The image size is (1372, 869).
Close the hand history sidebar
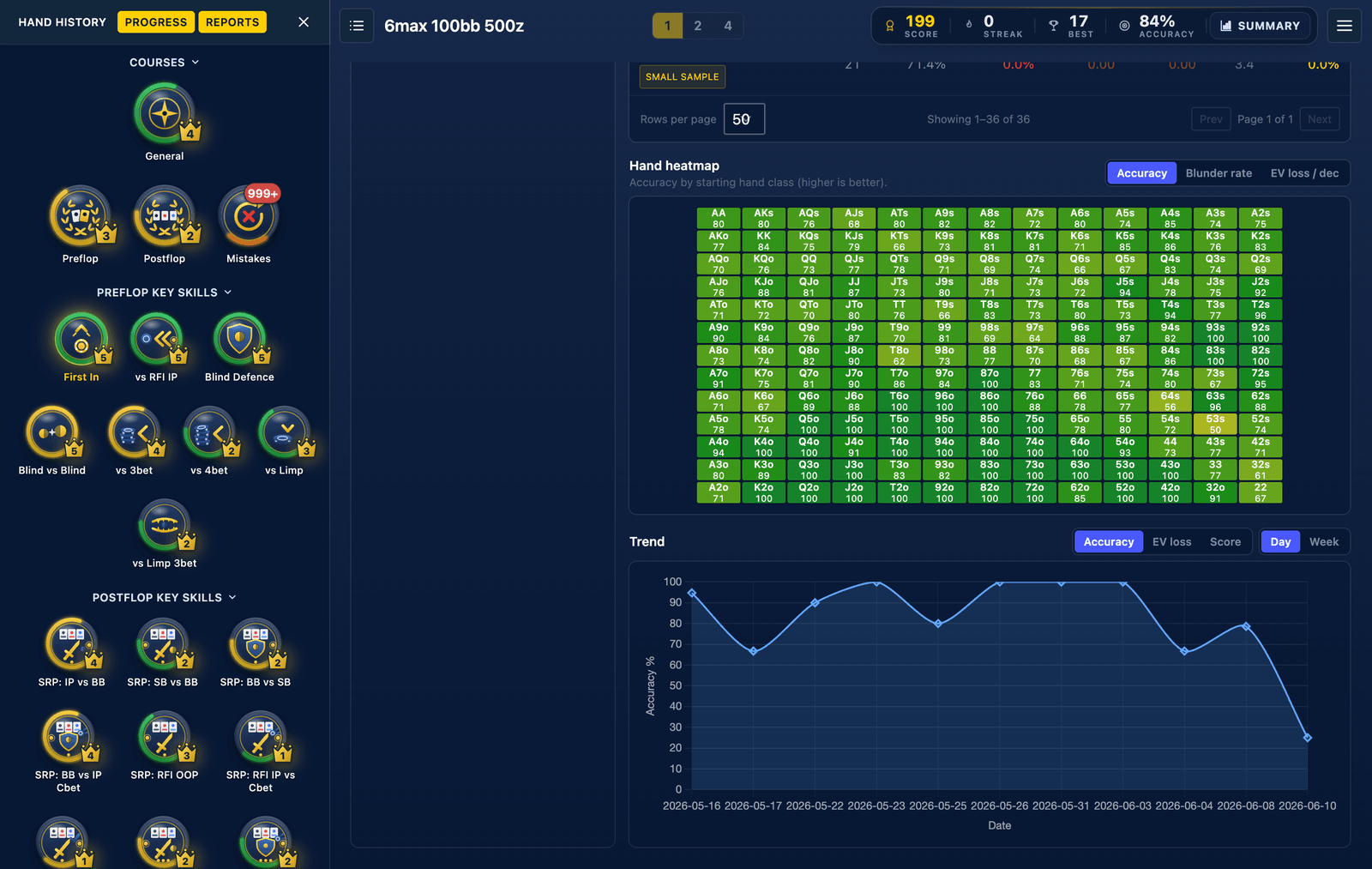point(304,22)
